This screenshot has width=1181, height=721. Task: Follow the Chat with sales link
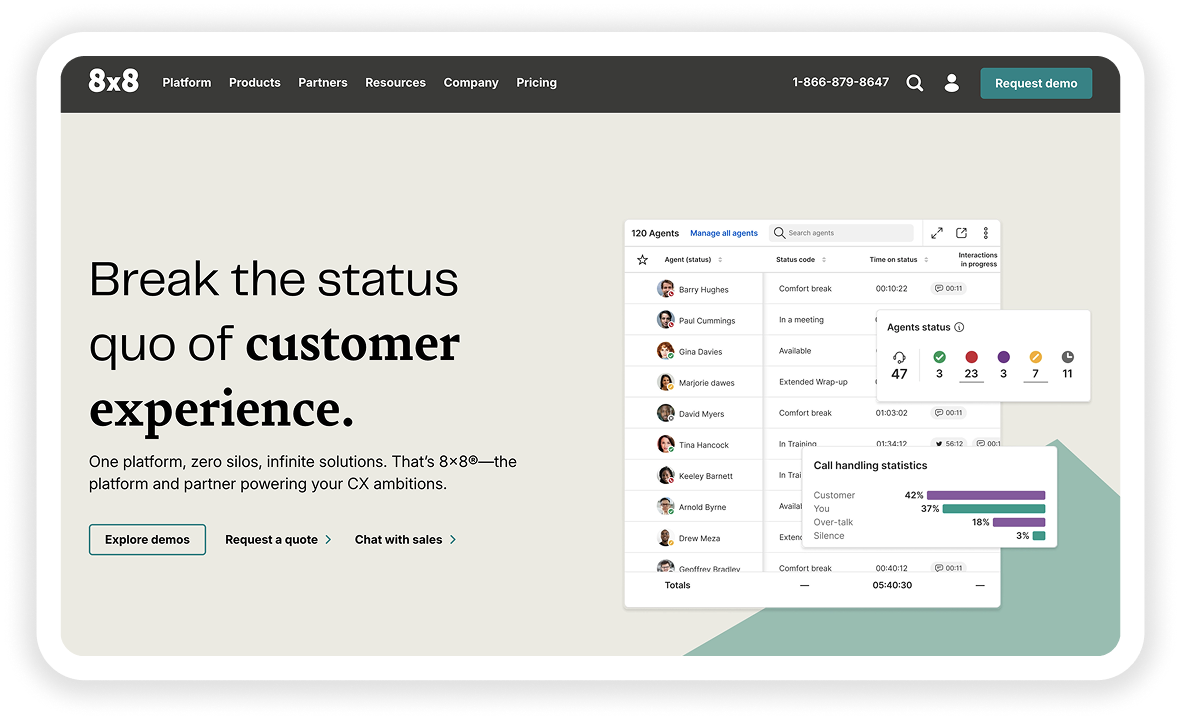[x=398, y=539]
